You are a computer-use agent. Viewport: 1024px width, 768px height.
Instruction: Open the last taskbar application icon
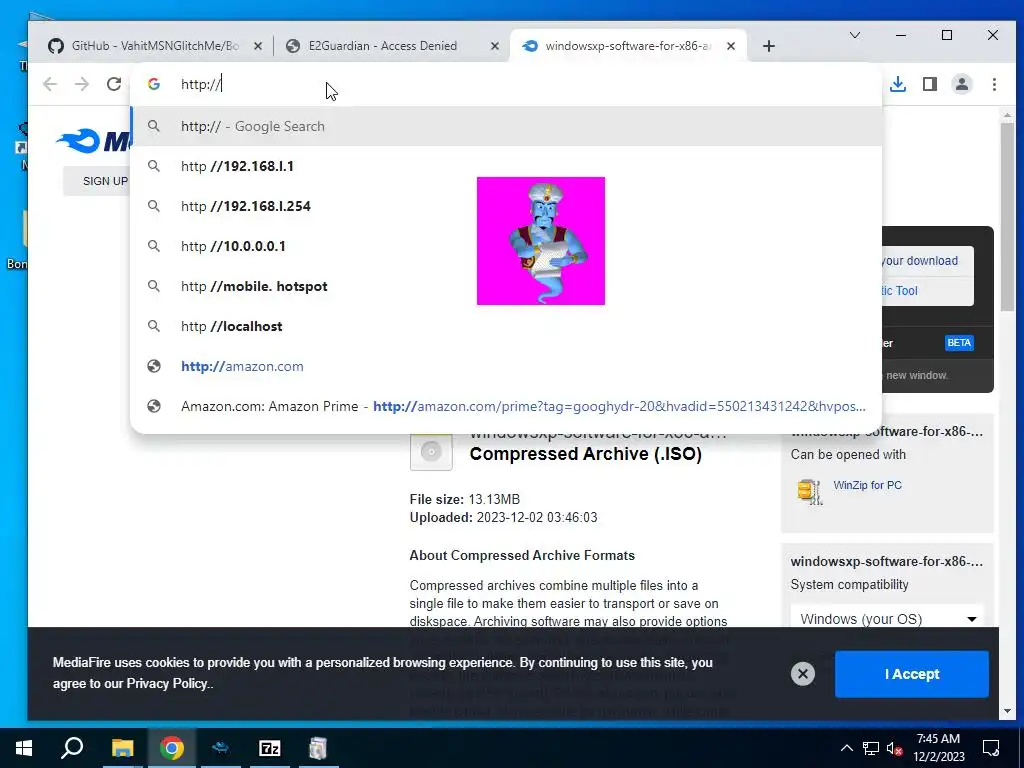[x=318, y=748]
